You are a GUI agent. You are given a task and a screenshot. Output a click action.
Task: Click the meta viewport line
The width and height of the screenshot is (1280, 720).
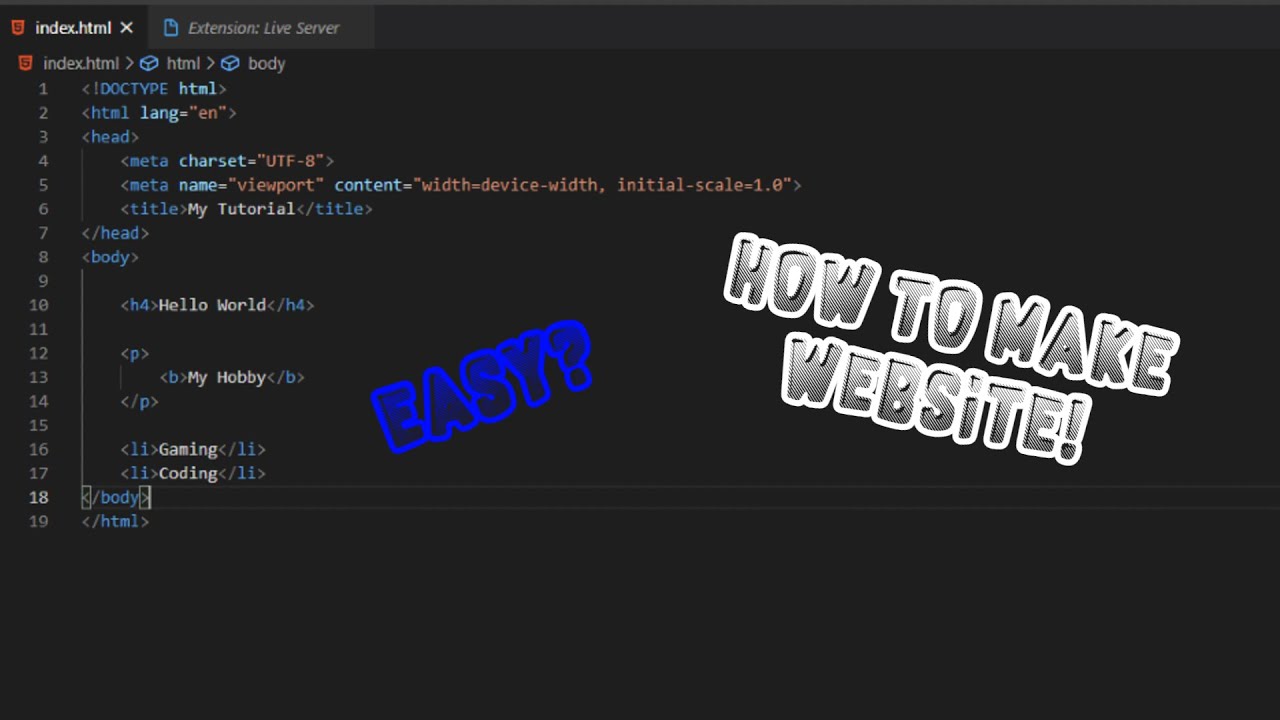(x=461, y=185)
